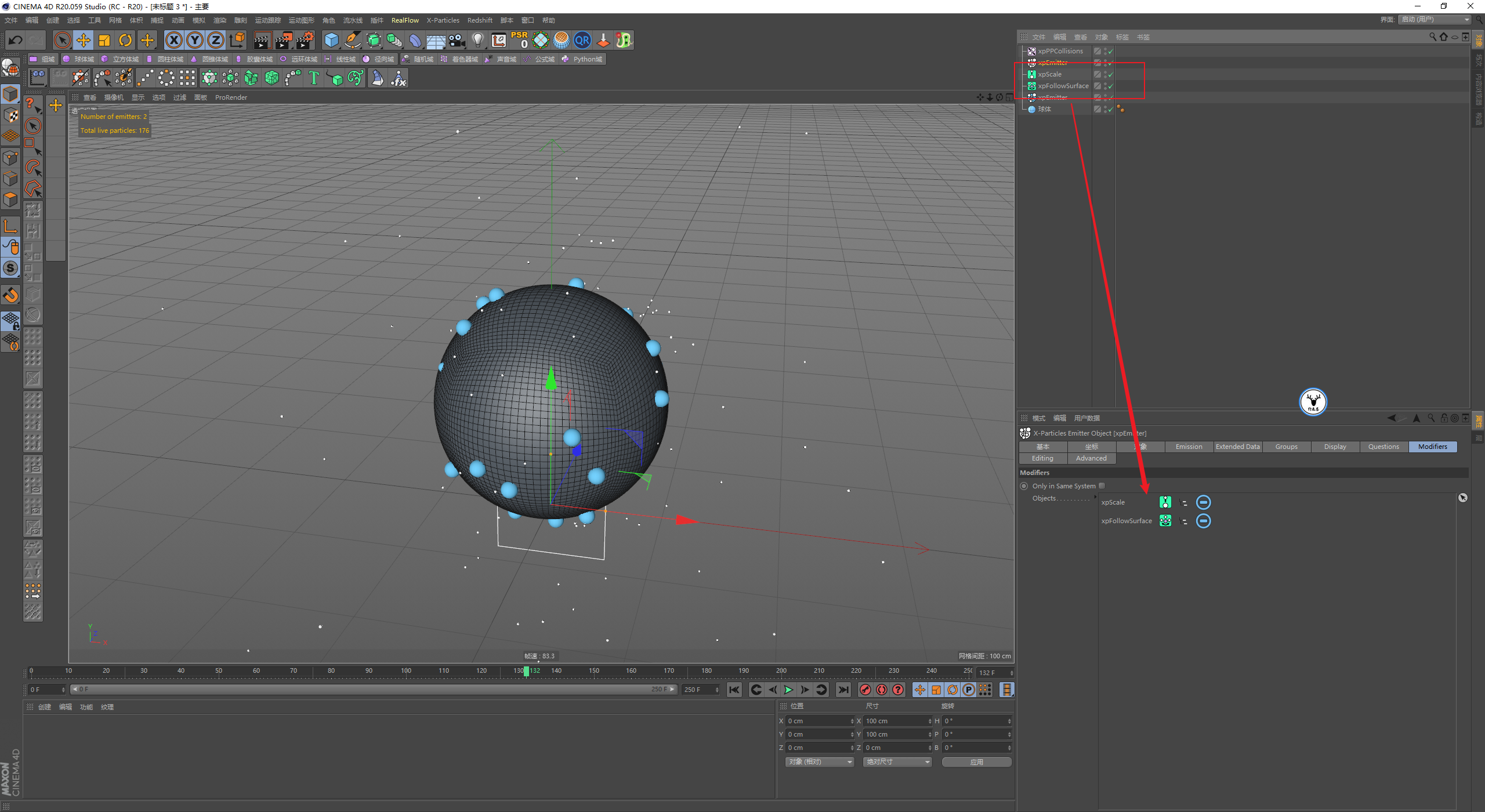
Task: Open the 启动 (用户) layout dropdown
Action: point(1435,20)
